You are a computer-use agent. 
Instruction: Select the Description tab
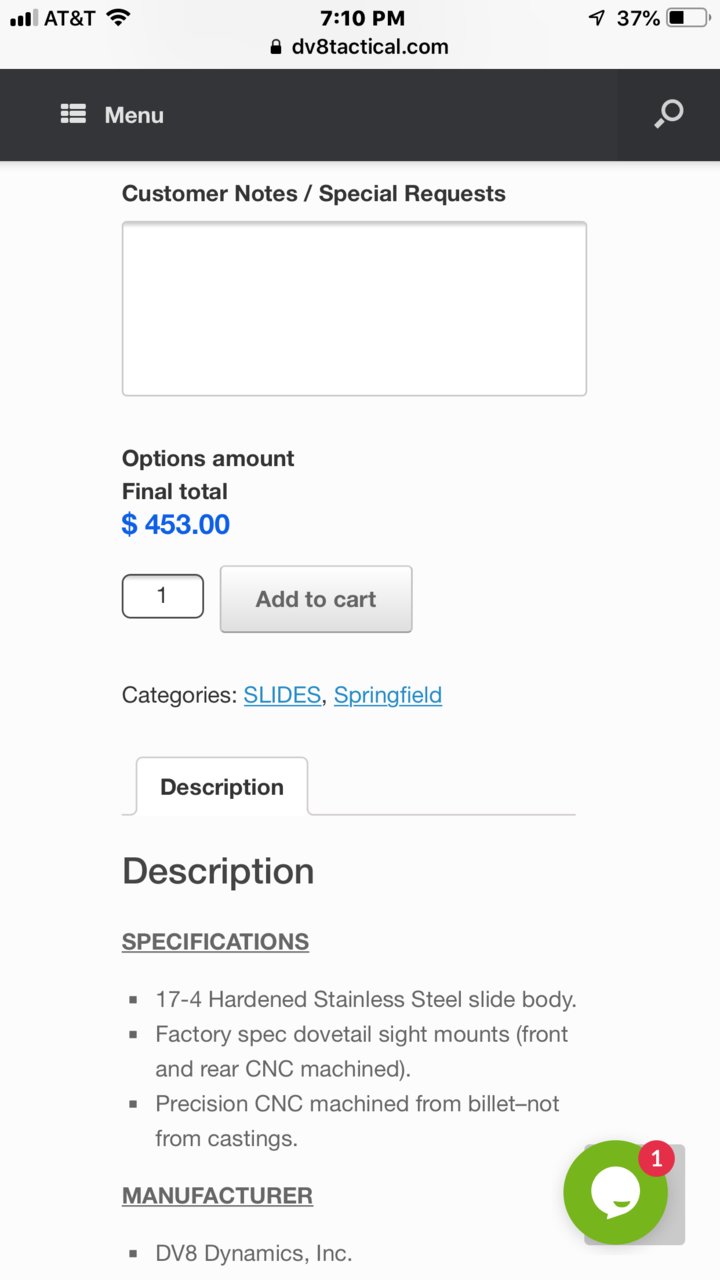[x=222, y=787]
